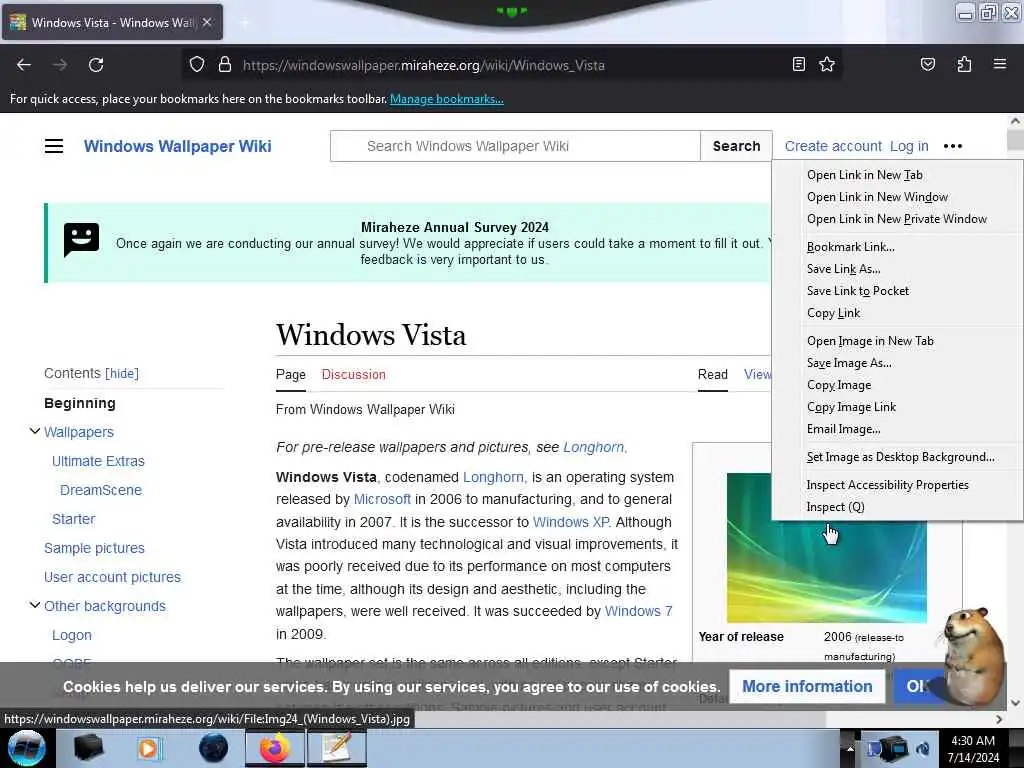
Task: Follow the Windows 7 article link
Action: click(x=638, y=611)
